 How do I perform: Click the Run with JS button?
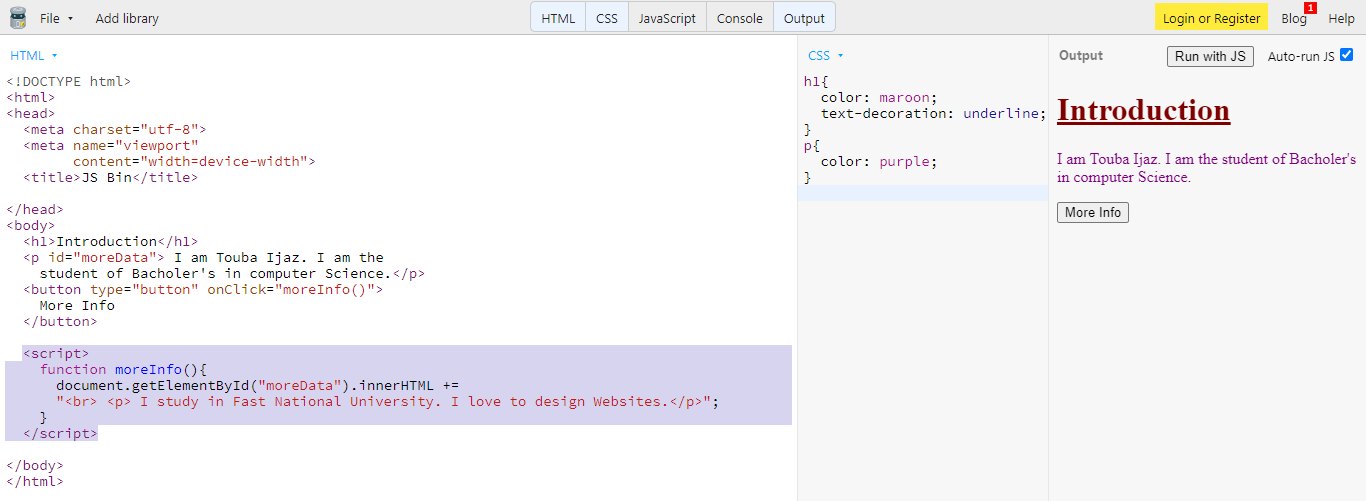coord(1210,56)
